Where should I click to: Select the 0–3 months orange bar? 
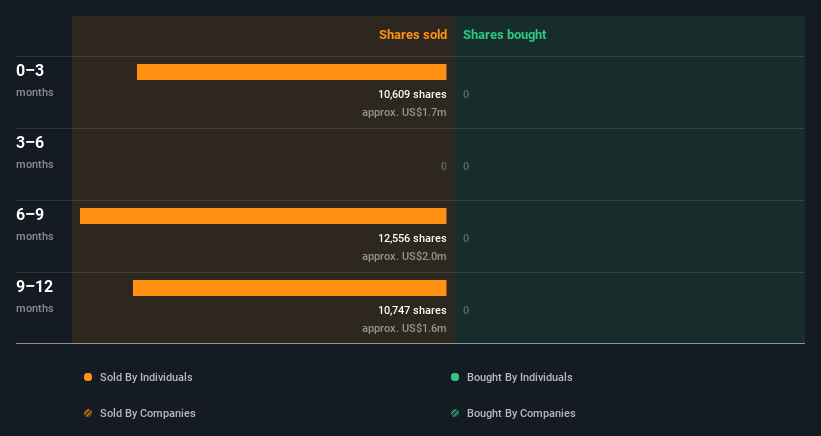coord(292,72)
